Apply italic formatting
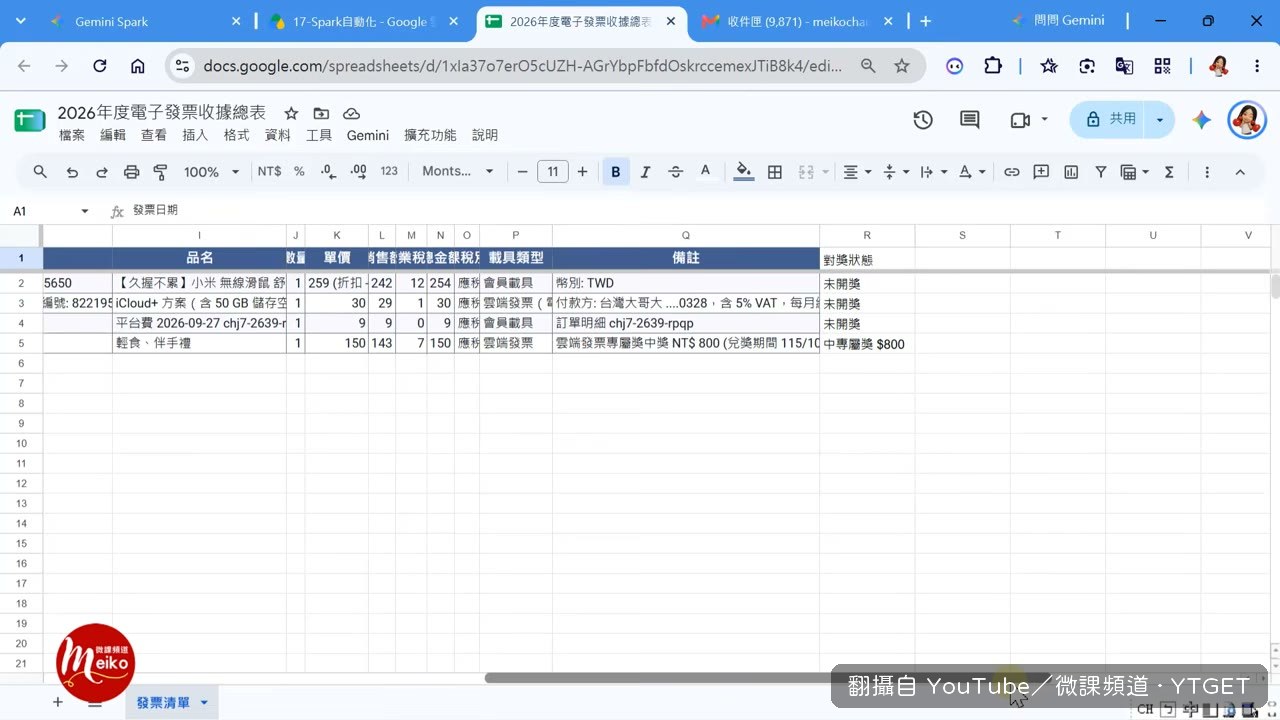The image size is (1280, 720). (x=645, y=172)
